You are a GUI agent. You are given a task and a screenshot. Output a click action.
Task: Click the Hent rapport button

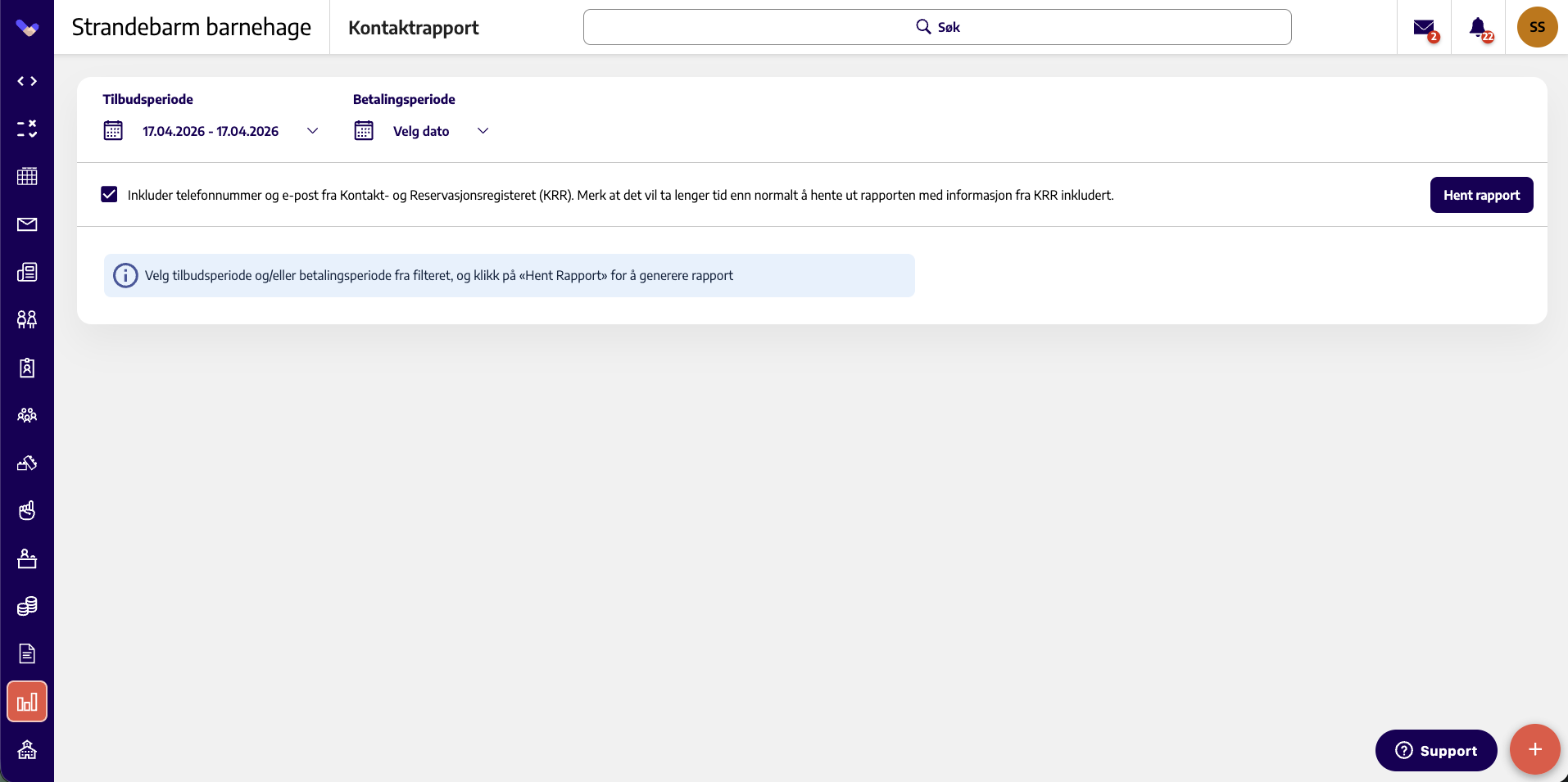(x=1481, y=195)
